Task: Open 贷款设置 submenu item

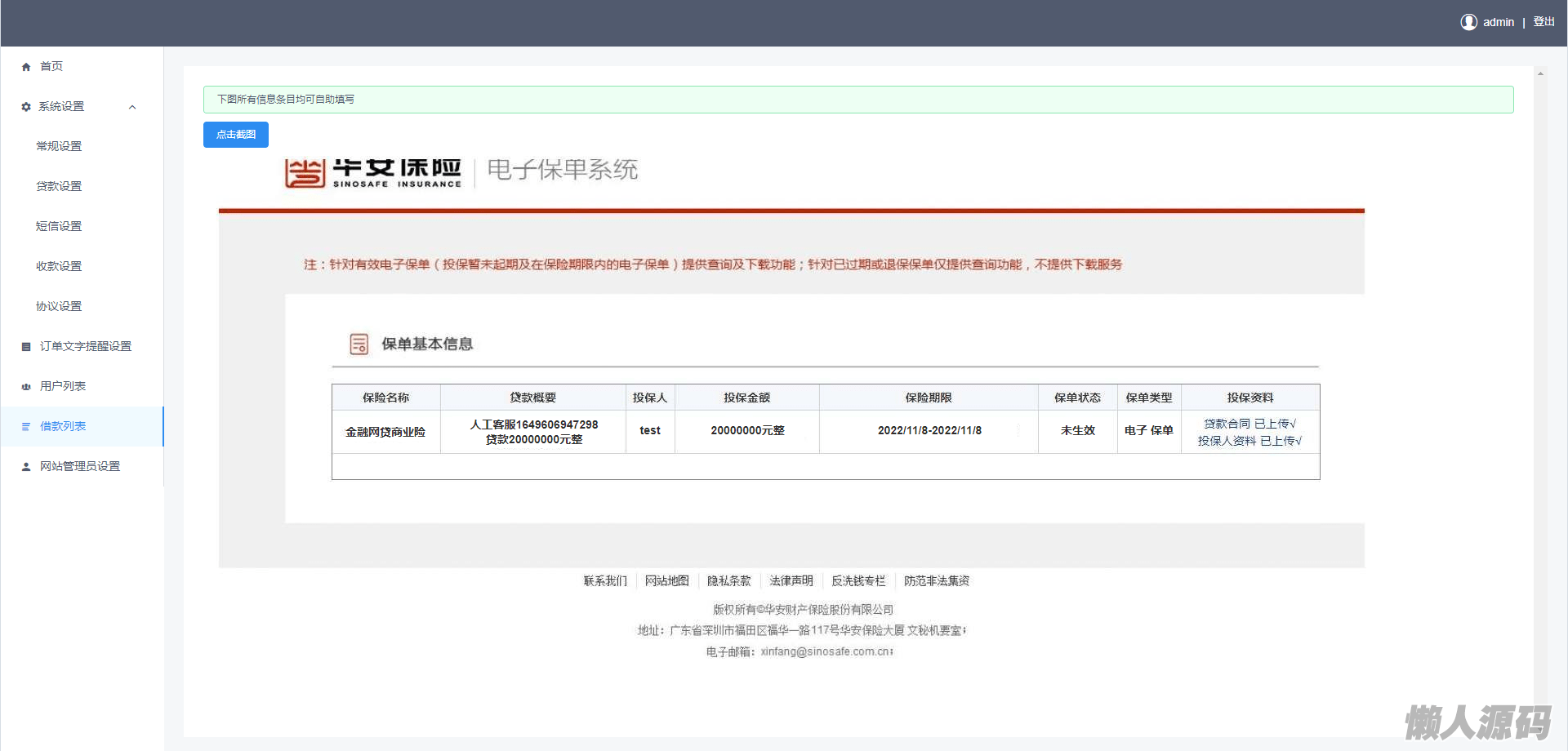Action: point(59,186)
